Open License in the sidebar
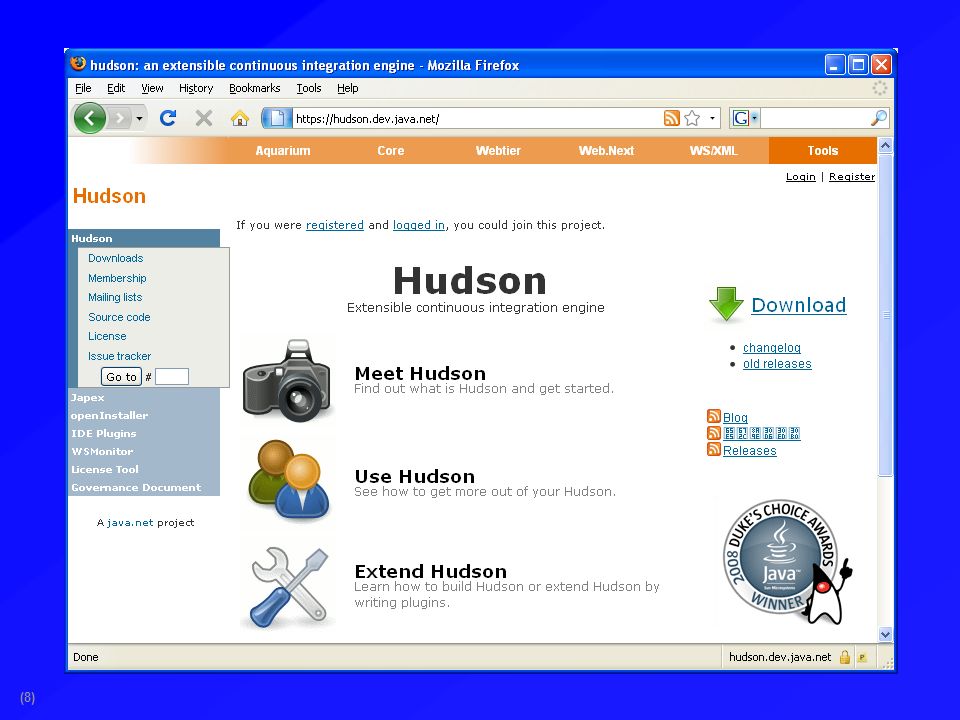Image resolution: width=960 pixels, height=720 pixels. [x=107, y=336]
